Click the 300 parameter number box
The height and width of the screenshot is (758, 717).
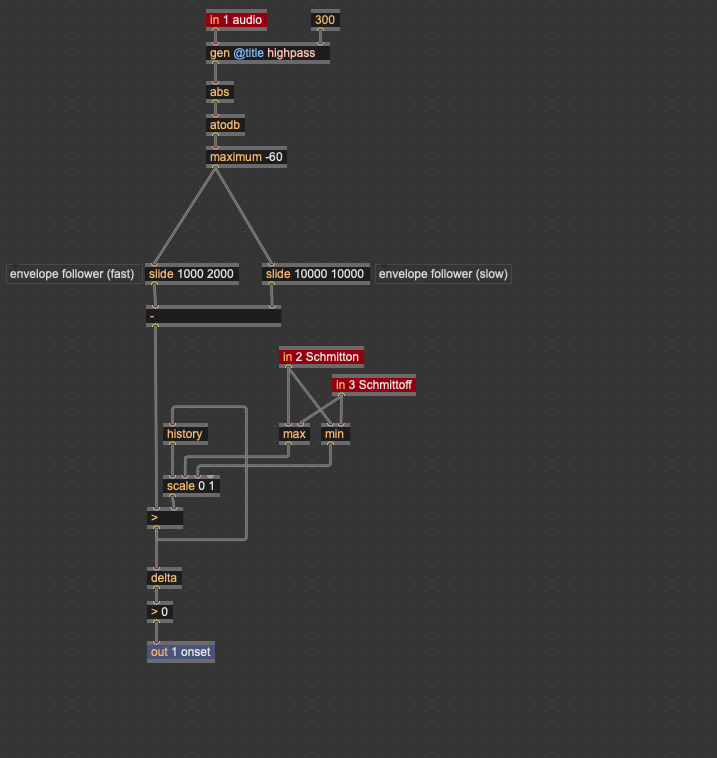(x=325, y=20)
